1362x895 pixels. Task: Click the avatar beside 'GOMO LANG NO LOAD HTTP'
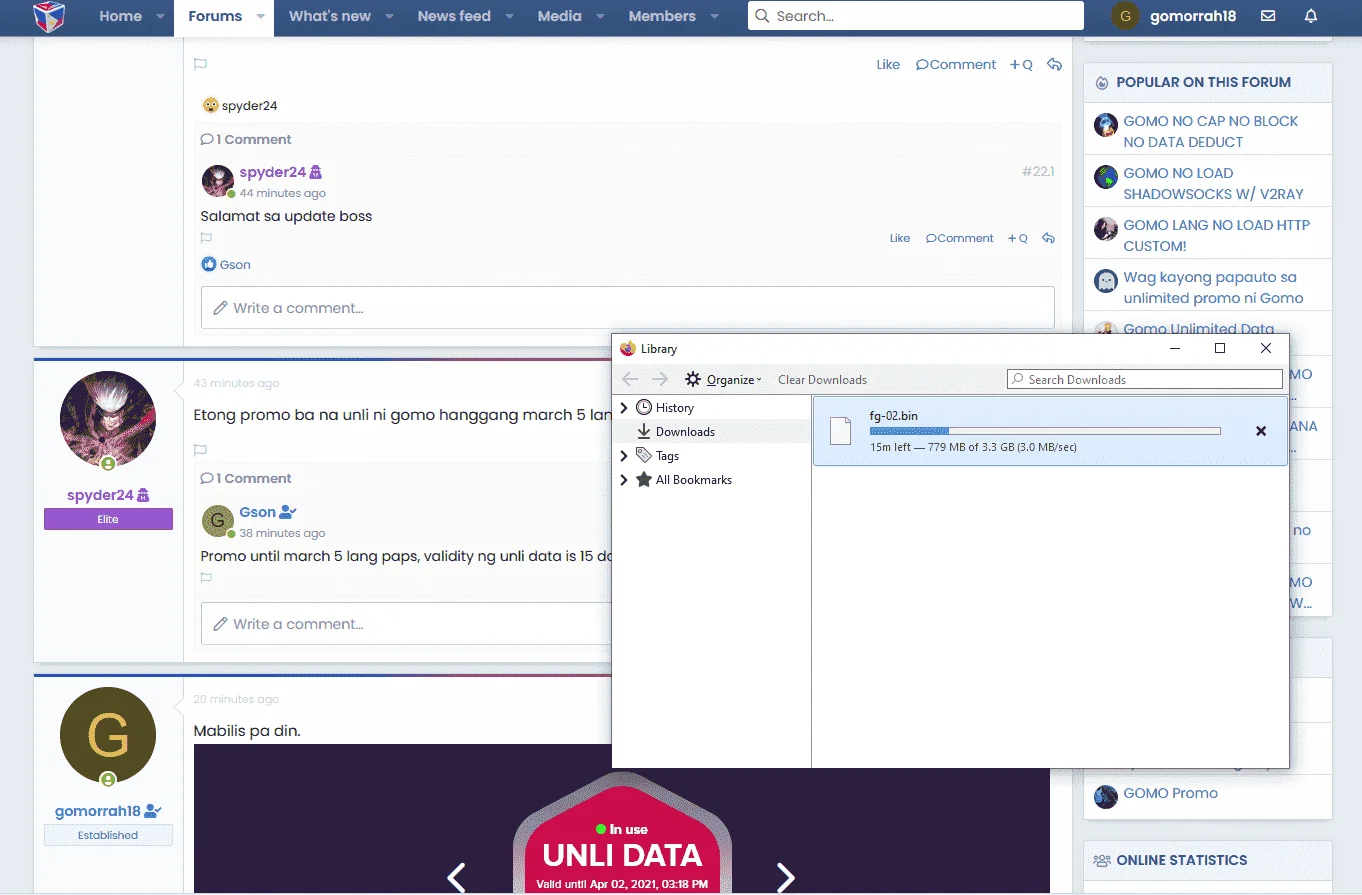[1105, 229]
